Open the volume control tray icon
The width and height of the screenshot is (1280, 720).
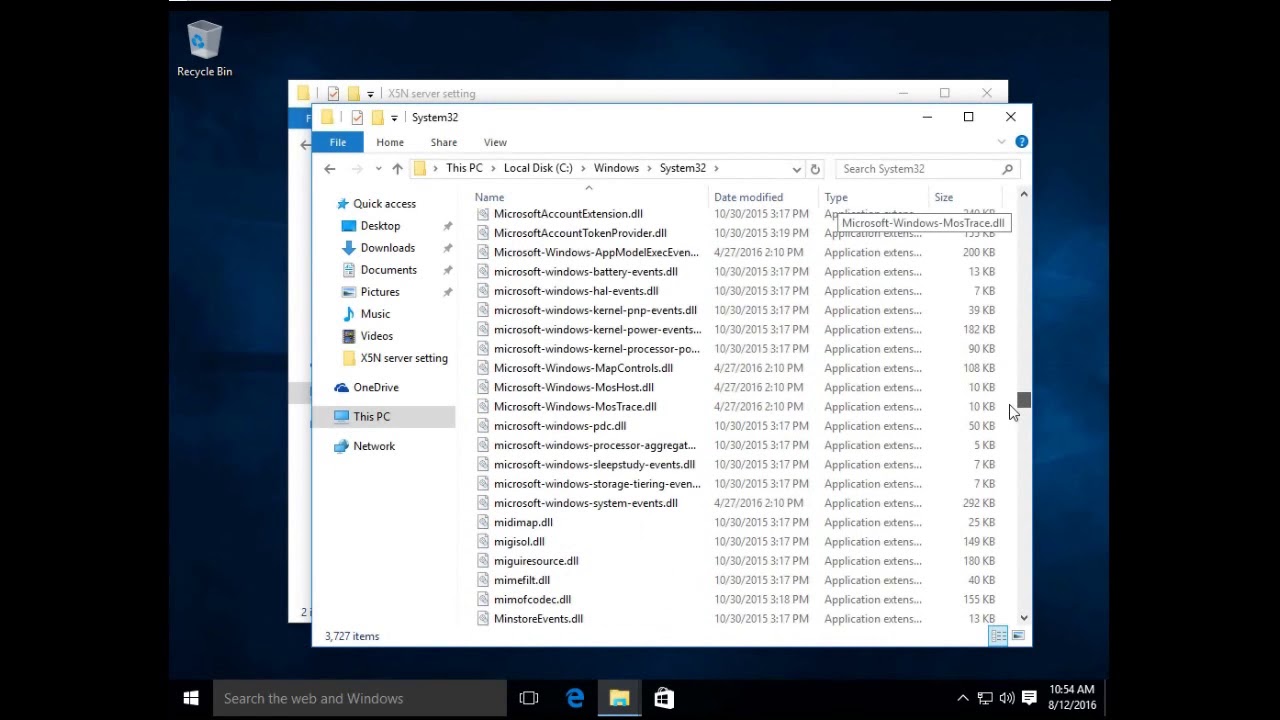coord(1007,698)
